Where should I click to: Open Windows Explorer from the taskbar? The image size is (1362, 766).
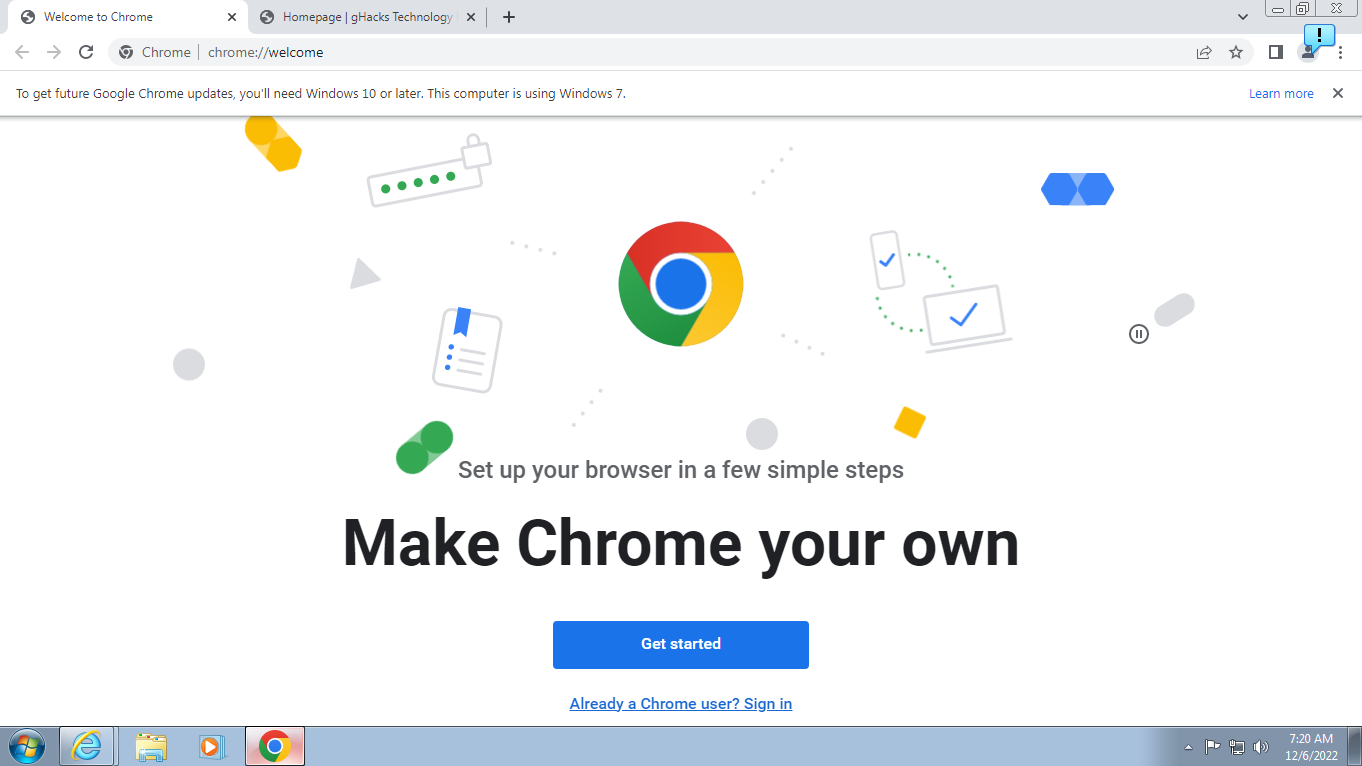point(150,746)
